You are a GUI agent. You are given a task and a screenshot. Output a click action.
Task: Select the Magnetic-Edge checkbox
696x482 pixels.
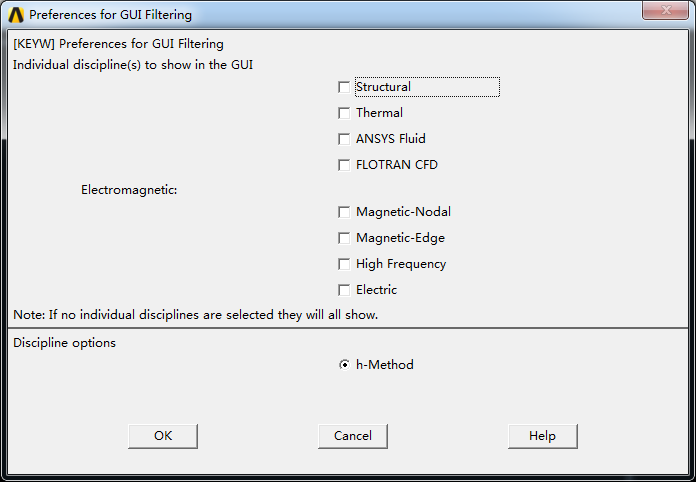[x=345, y=238]
